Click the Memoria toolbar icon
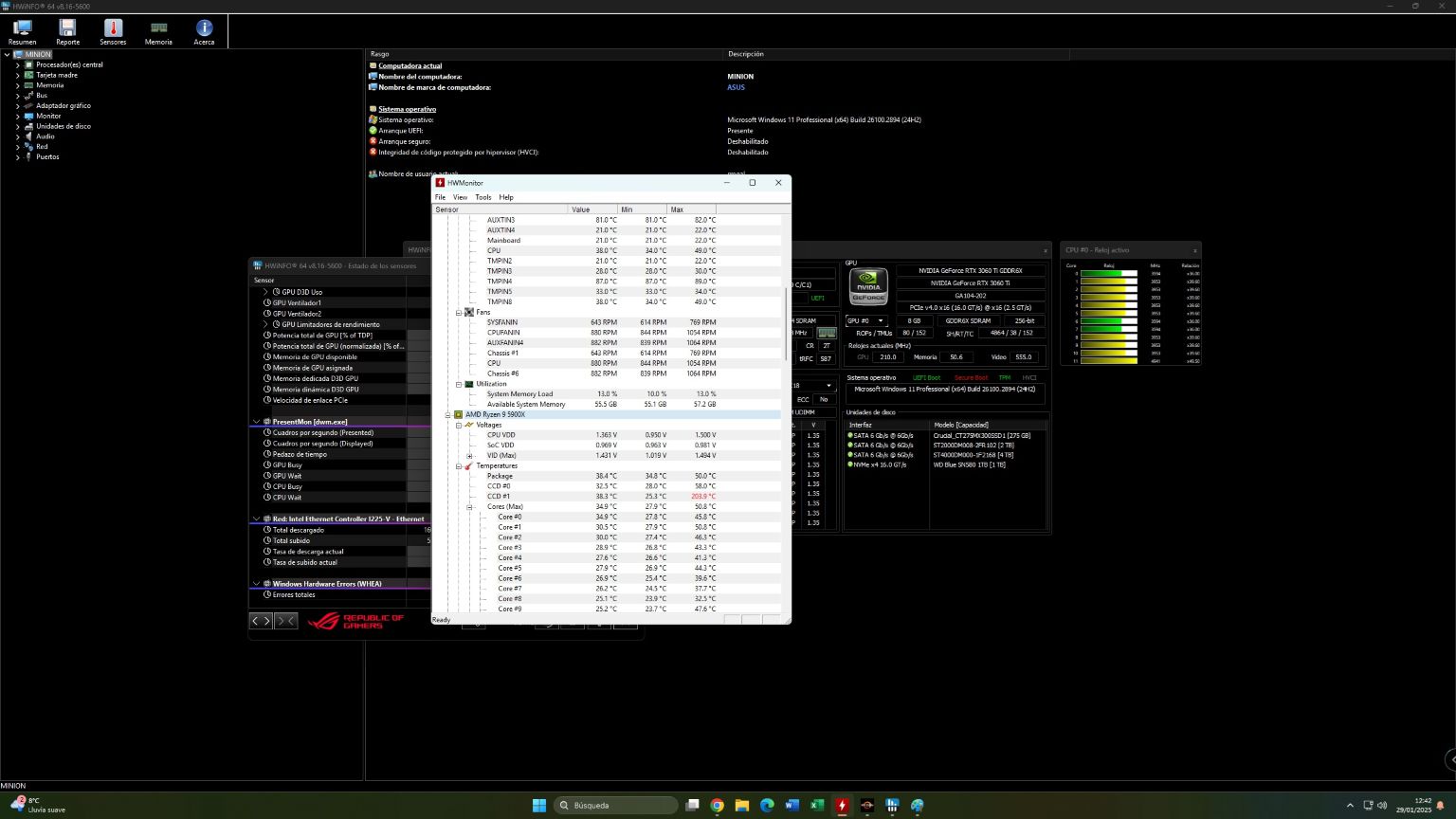This screenshot has width=1456, height=819. click(158, 31)
